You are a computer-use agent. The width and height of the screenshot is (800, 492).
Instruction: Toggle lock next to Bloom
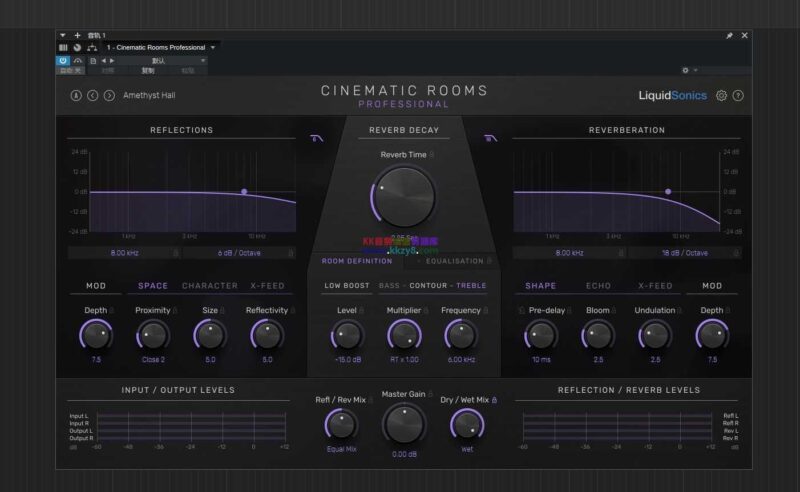614,310
